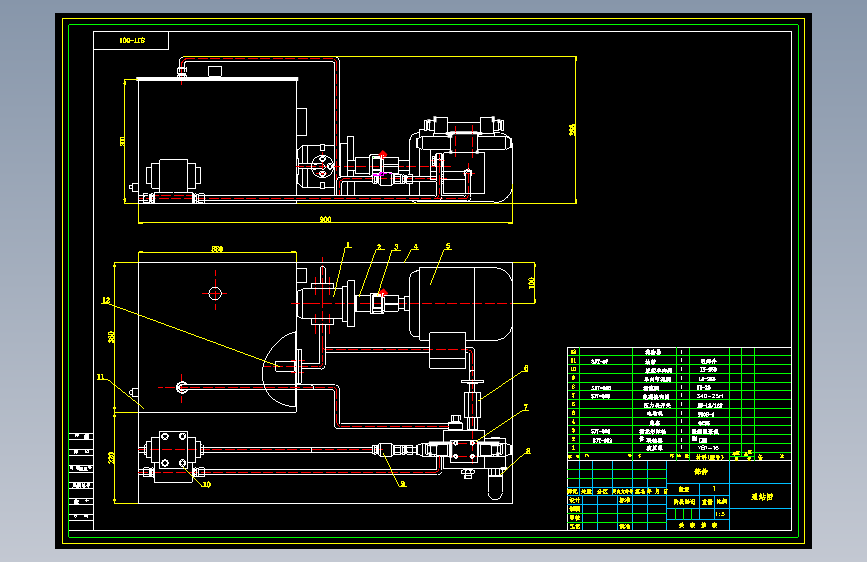The width and height of the screenshot is (867, 562).
Task: Click the 900 overall length dimension
Action: tap(325, 219)
